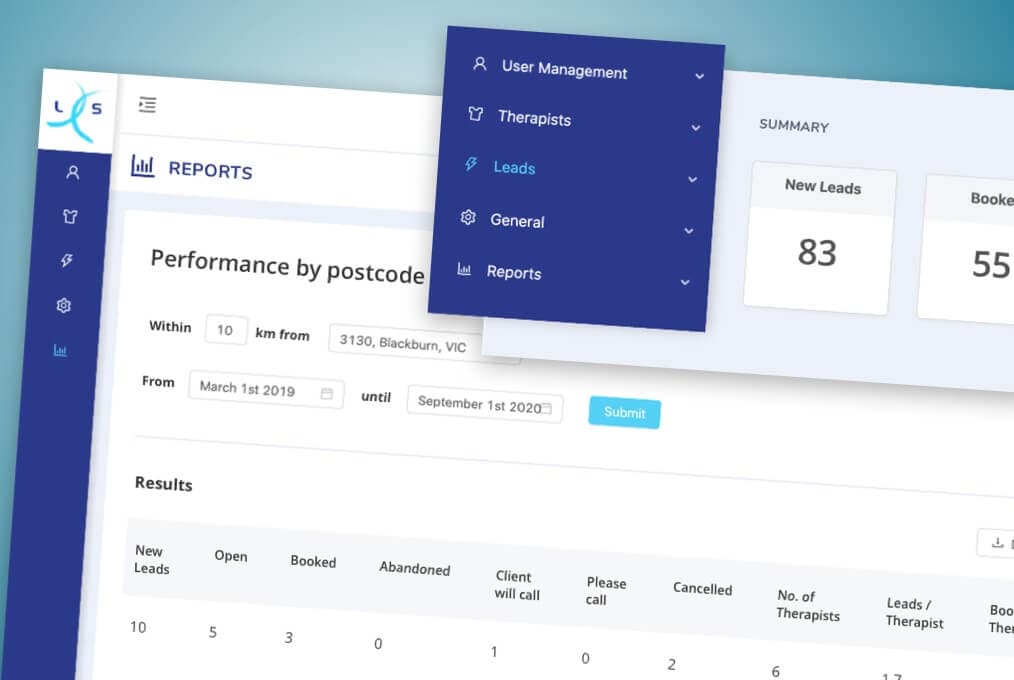Expand the Therapists menu chevron

[697, 126]
